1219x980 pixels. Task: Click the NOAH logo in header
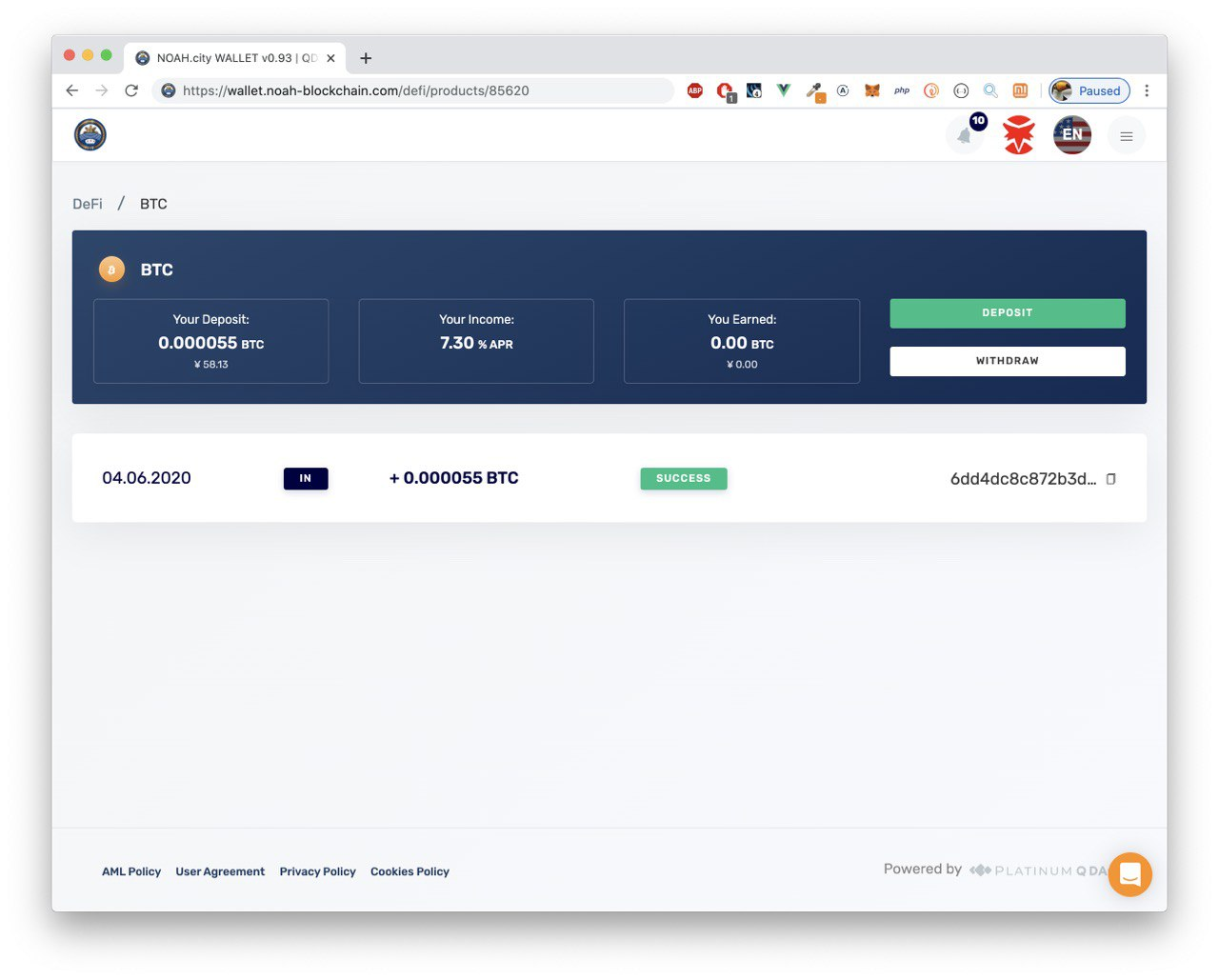pos(90,135)
